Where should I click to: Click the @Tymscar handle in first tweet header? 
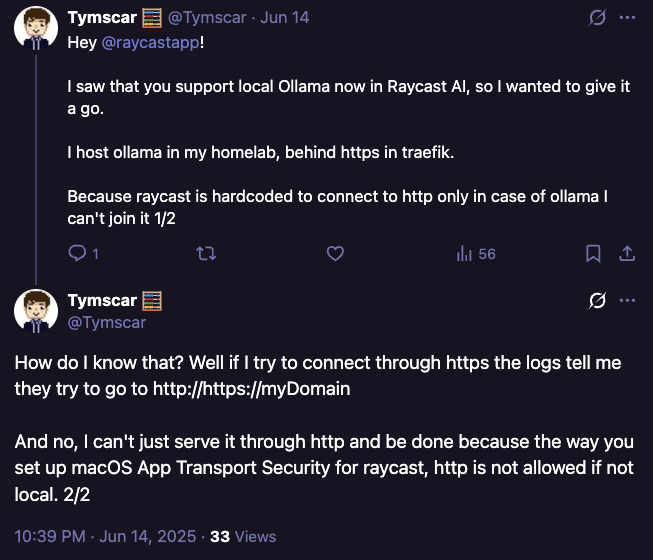[x=209, y=18]
